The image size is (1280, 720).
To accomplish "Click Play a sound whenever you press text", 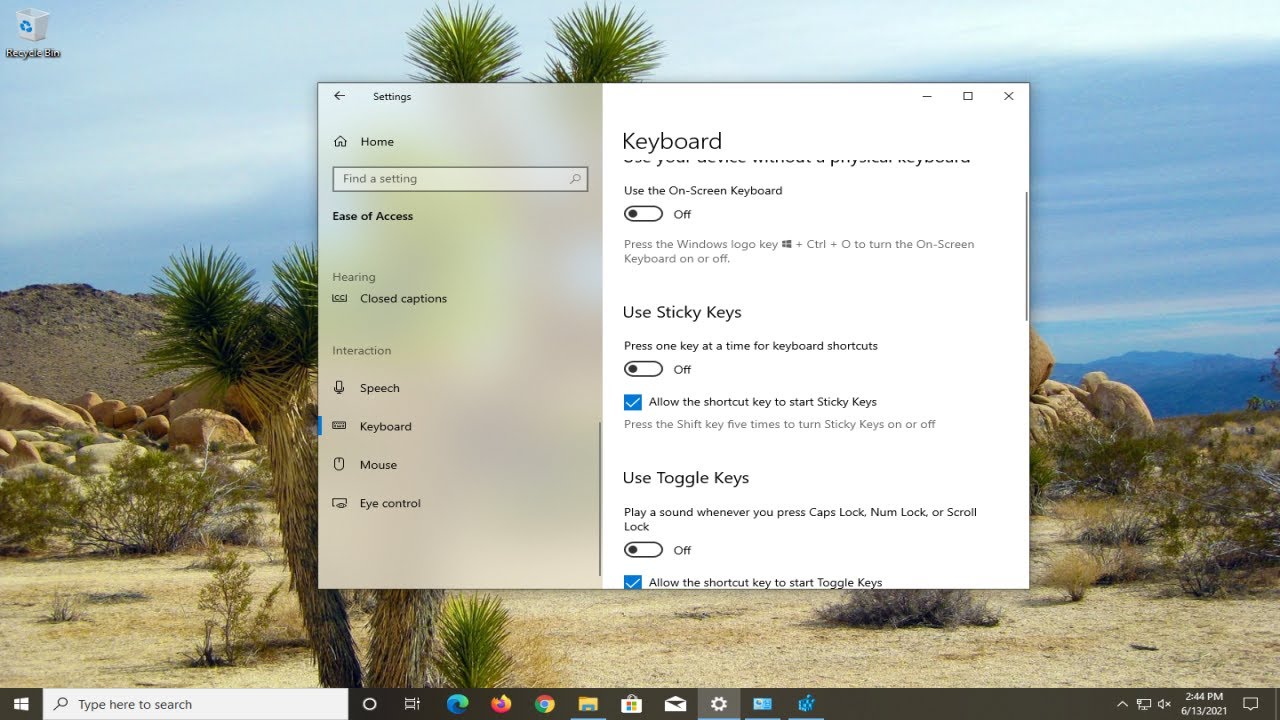I will (800, 519).
